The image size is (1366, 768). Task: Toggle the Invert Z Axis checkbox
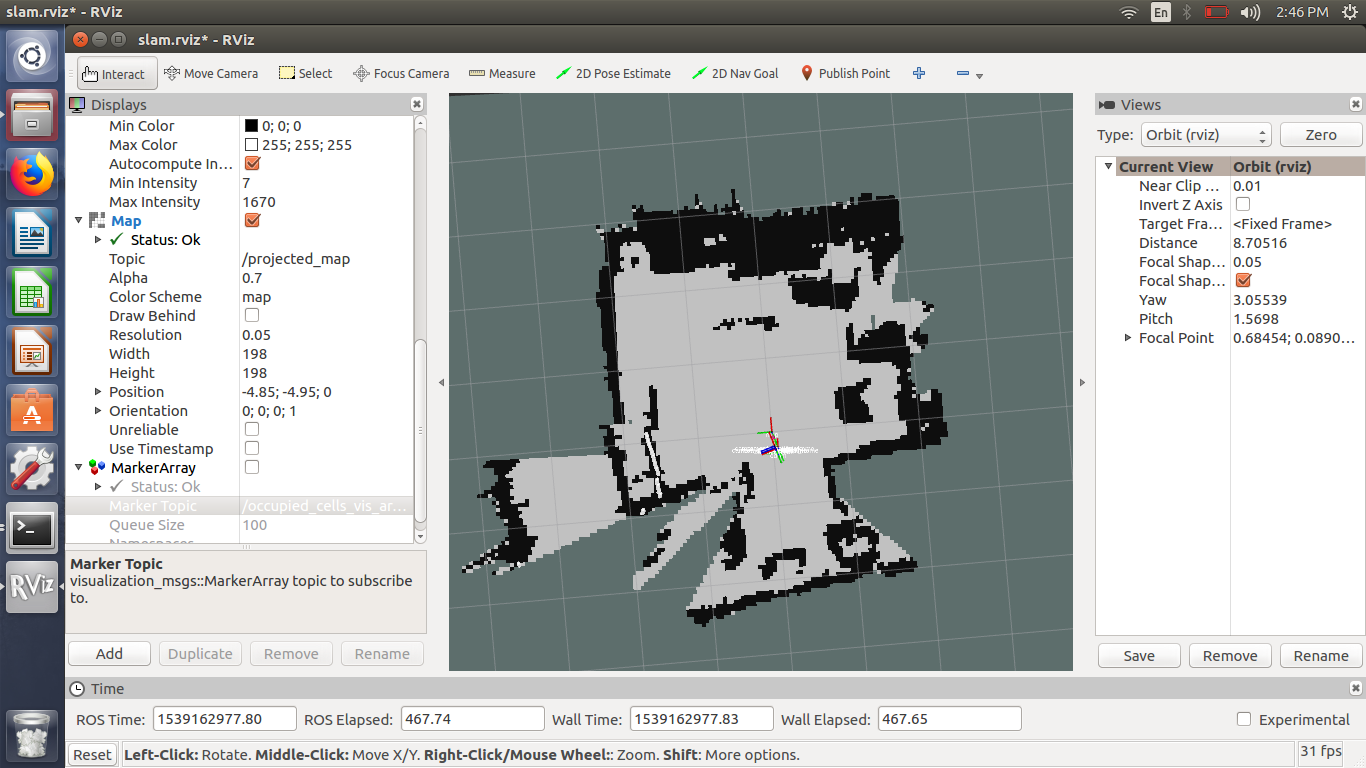click(1243, 205)
